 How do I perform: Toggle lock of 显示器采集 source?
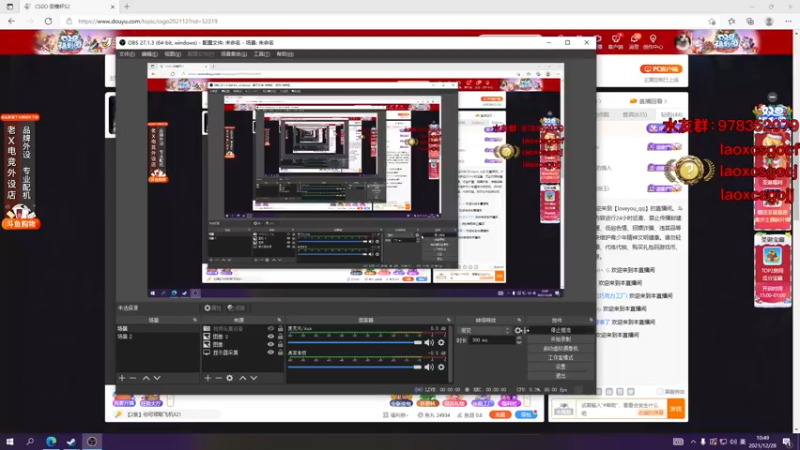click(x=280, y=353)
